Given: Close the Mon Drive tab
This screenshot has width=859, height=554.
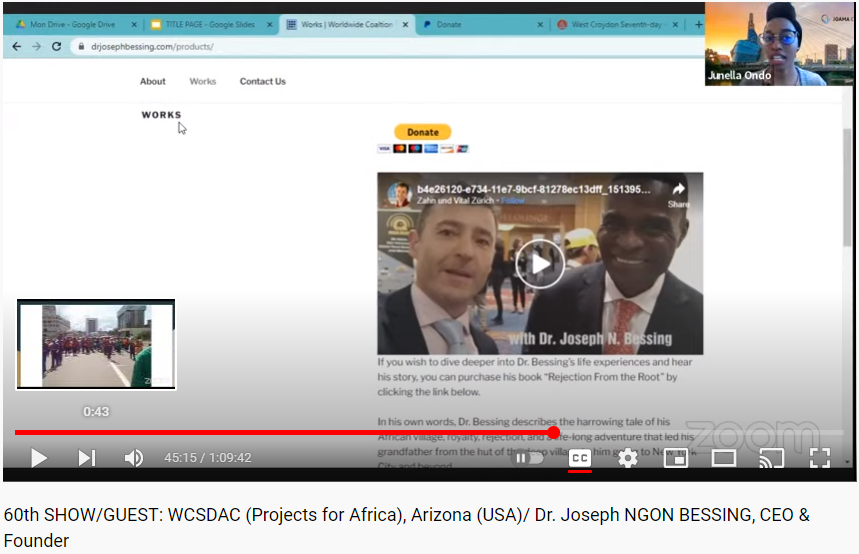Looking at the screenshot, I should [x=134, y=25].
